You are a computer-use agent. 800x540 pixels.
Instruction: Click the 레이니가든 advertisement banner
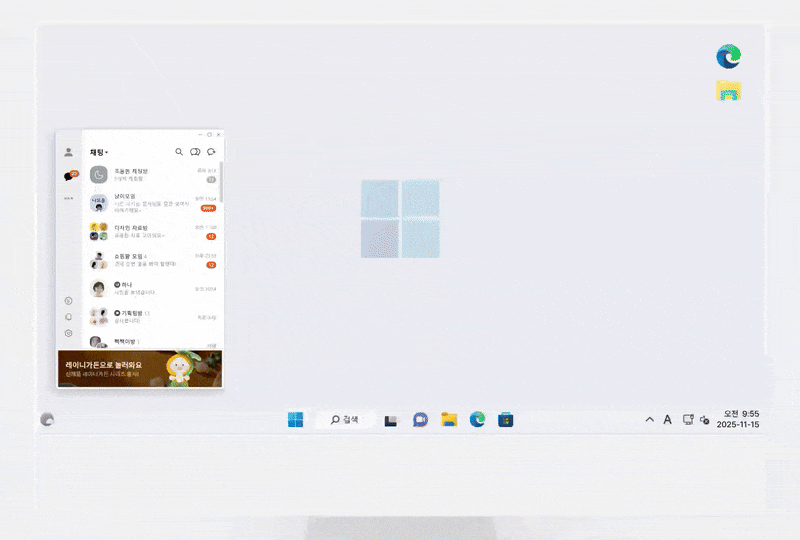[x=139, y=369]
